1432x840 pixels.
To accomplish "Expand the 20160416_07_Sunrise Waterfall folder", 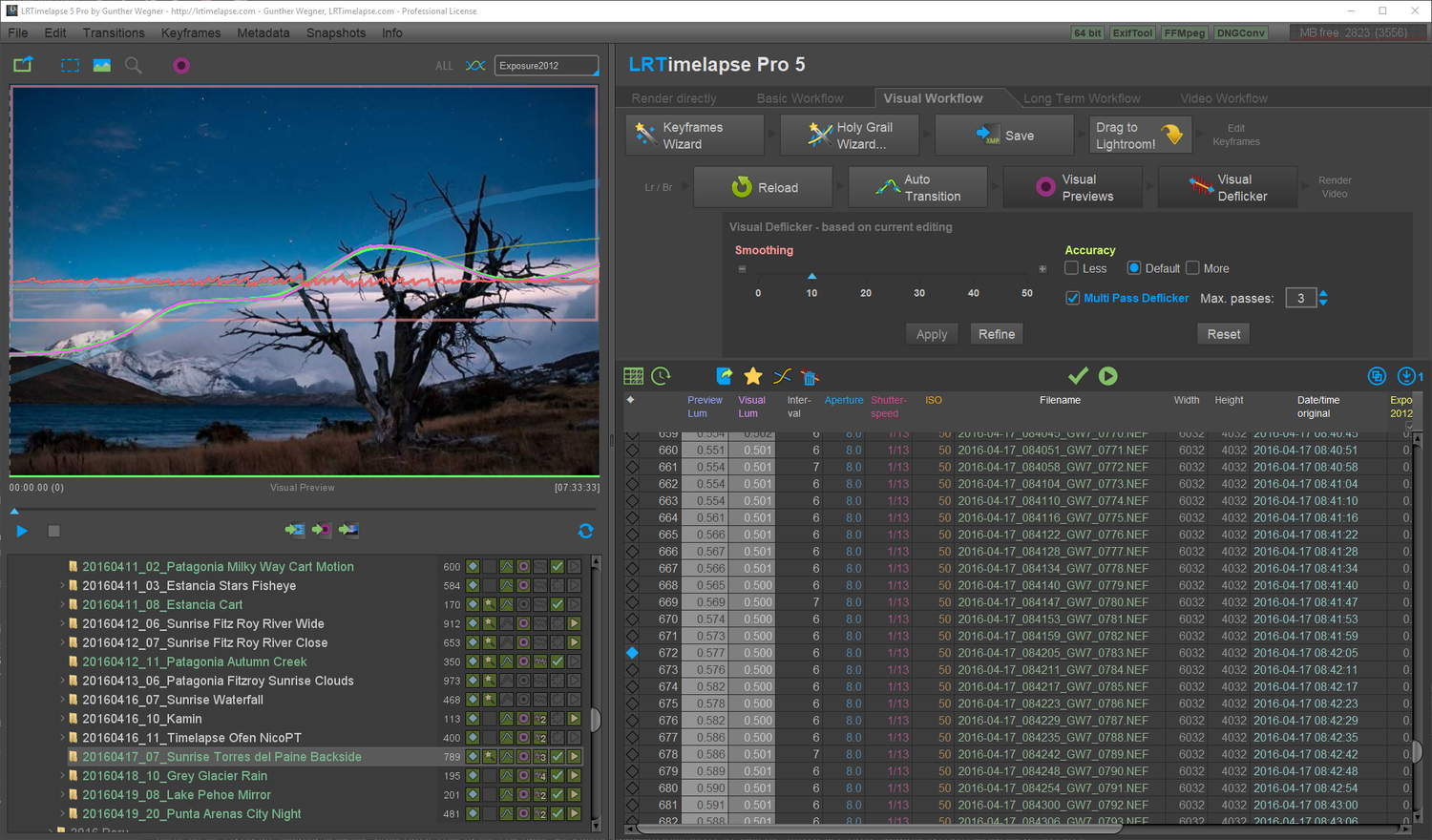I will [62, 700].
